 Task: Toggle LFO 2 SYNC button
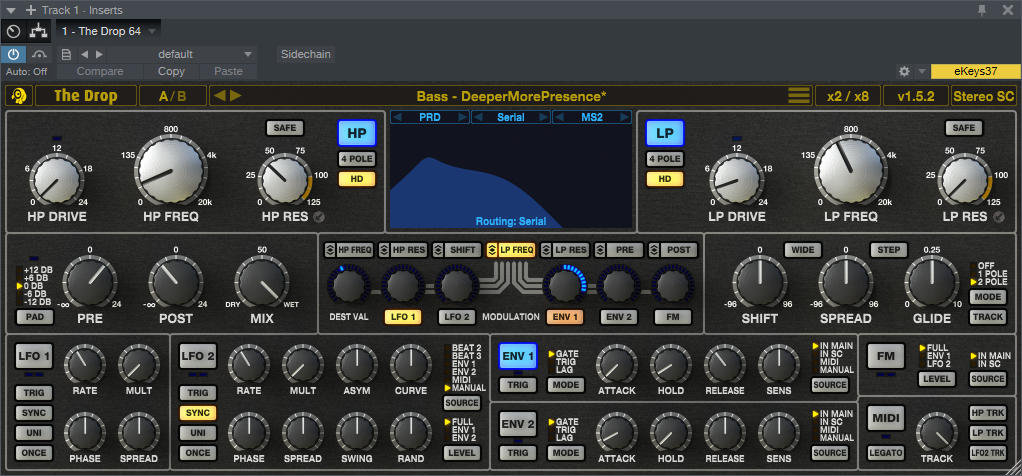pos(198,413)
